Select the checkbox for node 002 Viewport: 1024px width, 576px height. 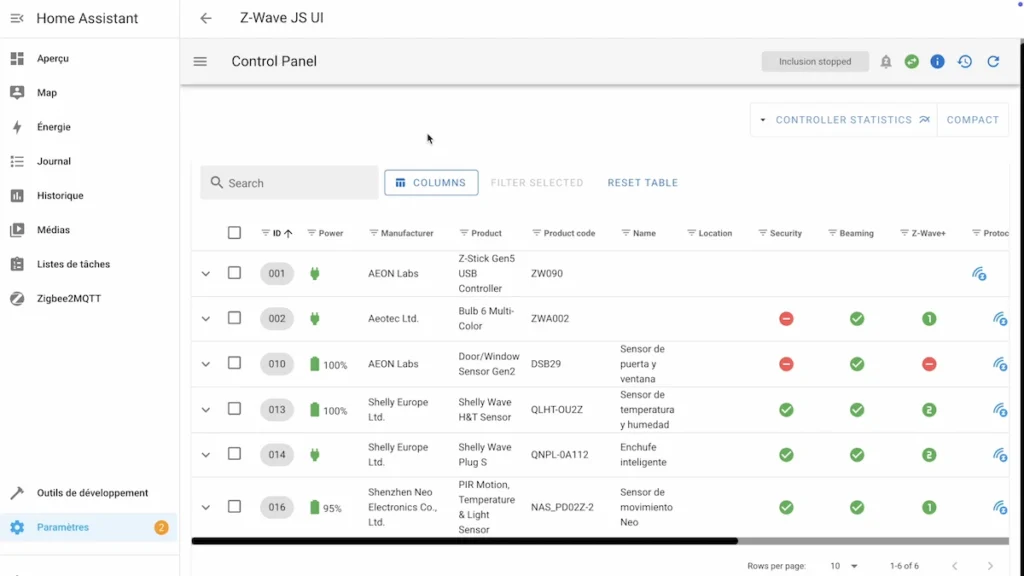click(x=234, y=318)
